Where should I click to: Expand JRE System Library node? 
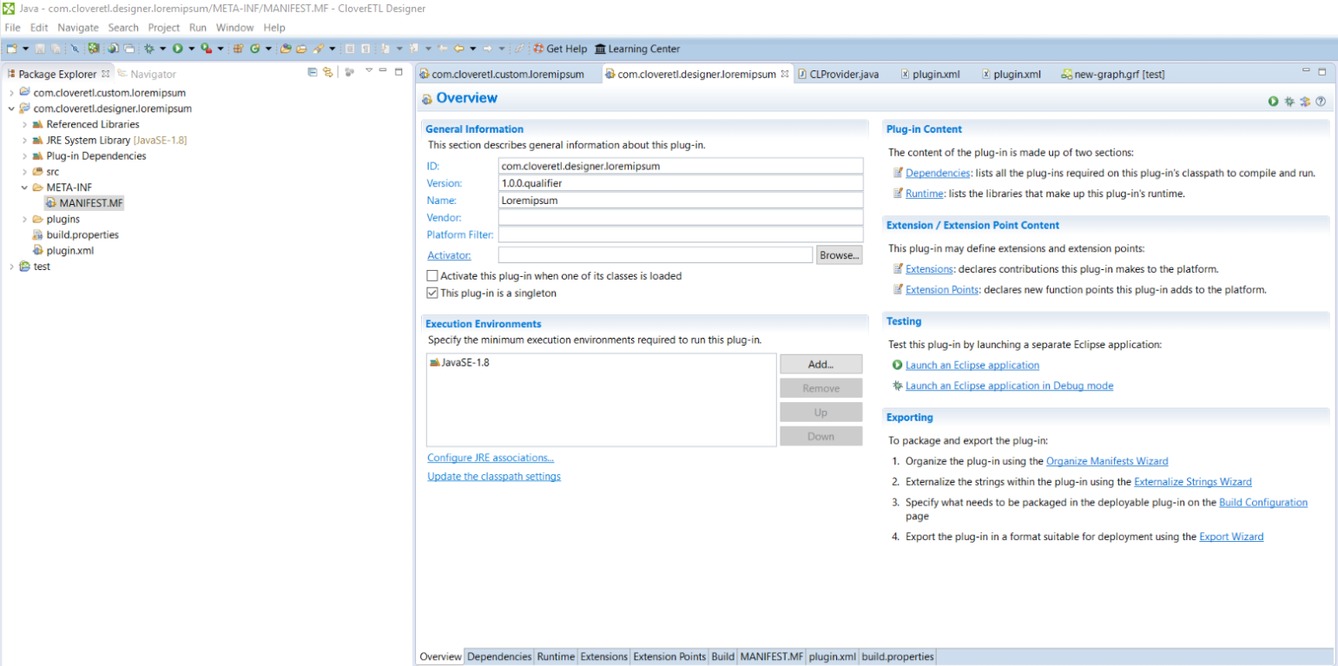(x=24, y=140)
